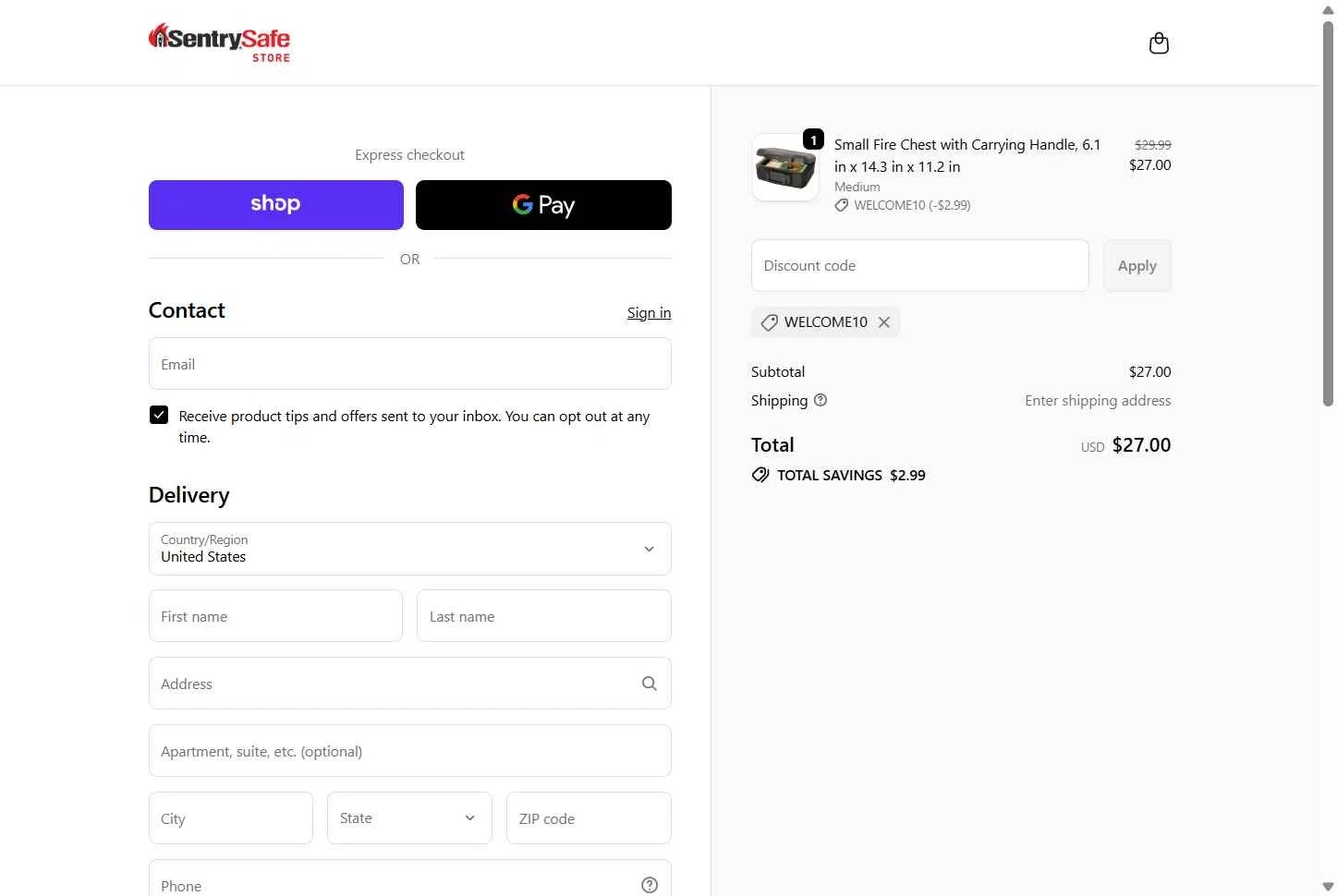Click the TOTAL SAVINGS $2.99 text
Viewport: 1337px width, 896px height.
[x=851, y=475]
